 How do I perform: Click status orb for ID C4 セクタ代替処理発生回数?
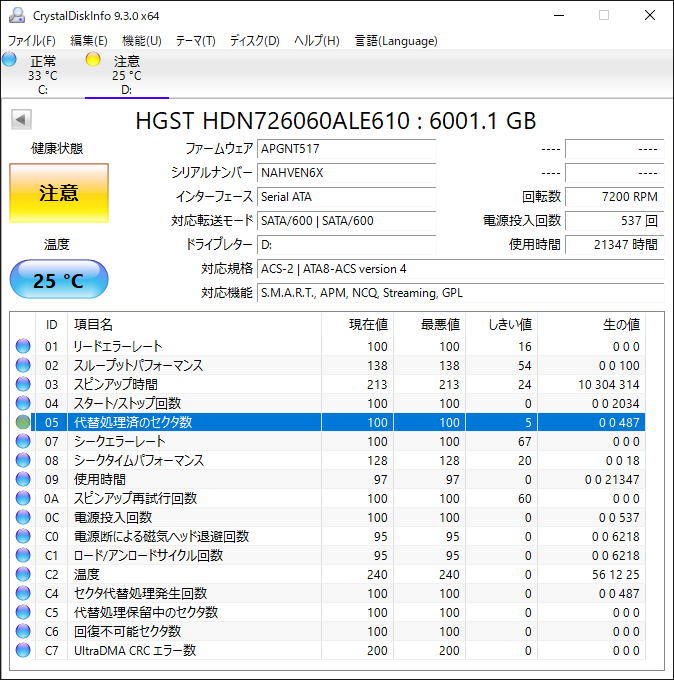click(23, 593)
